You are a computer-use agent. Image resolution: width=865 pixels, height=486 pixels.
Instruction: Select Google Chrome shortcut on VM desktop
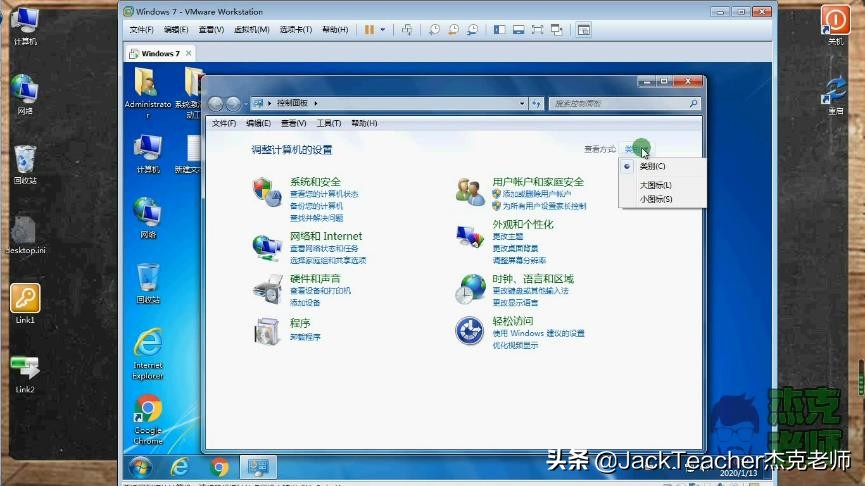148,419
